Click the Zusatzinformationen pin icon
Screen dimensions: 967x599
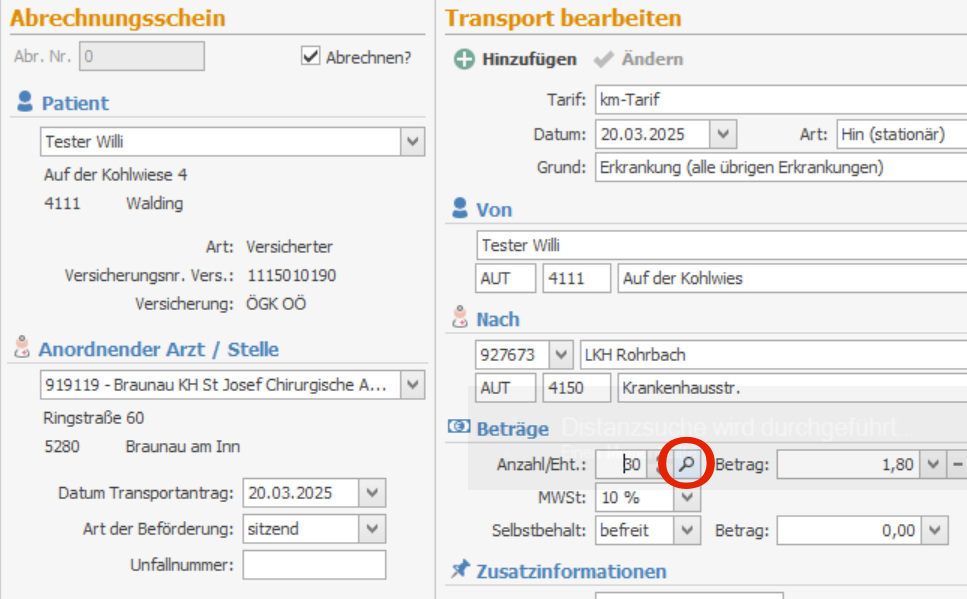(x=459, y=570)
